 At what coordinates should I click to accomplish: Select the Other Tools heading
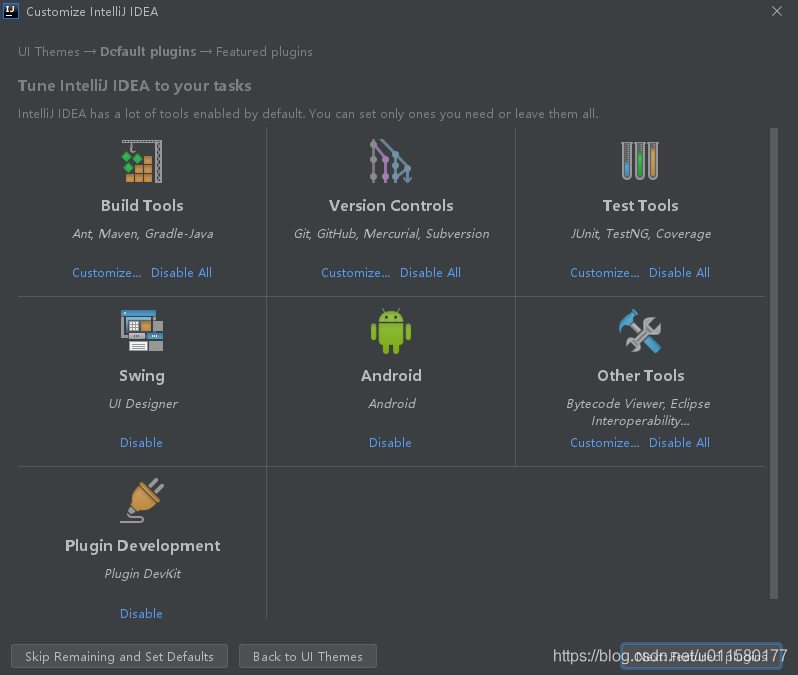pyautogui.click(x=640, y=376)
